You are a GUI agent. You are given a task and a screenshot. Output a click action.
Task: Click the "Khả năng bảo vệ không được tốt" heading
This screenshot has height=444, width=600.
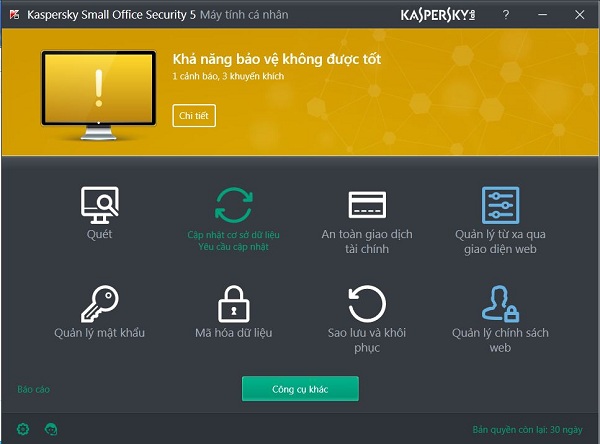(277, 59)
